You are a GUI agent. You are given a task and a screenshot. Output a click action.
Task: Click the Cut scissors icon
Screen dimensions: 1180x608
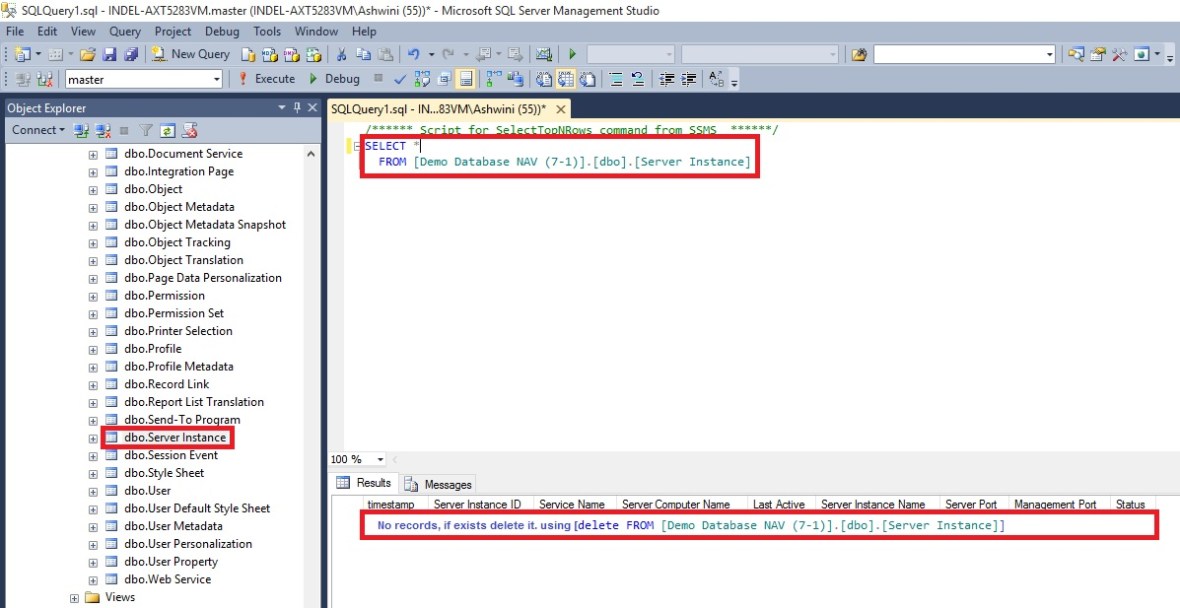(342, 54)
